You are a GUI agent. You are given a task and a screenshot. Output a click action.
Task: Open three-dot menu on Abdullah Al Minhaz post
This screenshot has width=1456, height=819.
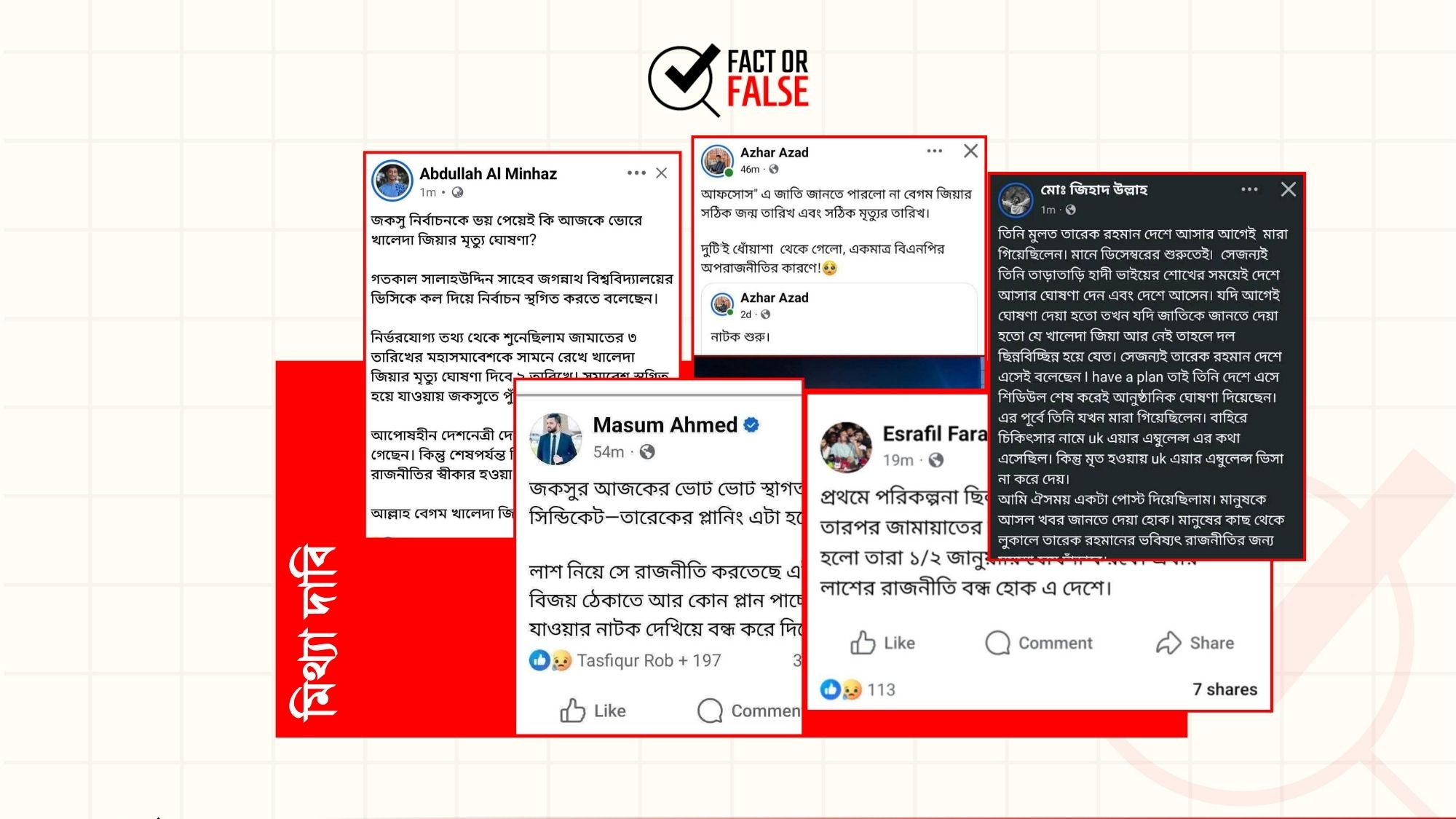coord(636,173)
